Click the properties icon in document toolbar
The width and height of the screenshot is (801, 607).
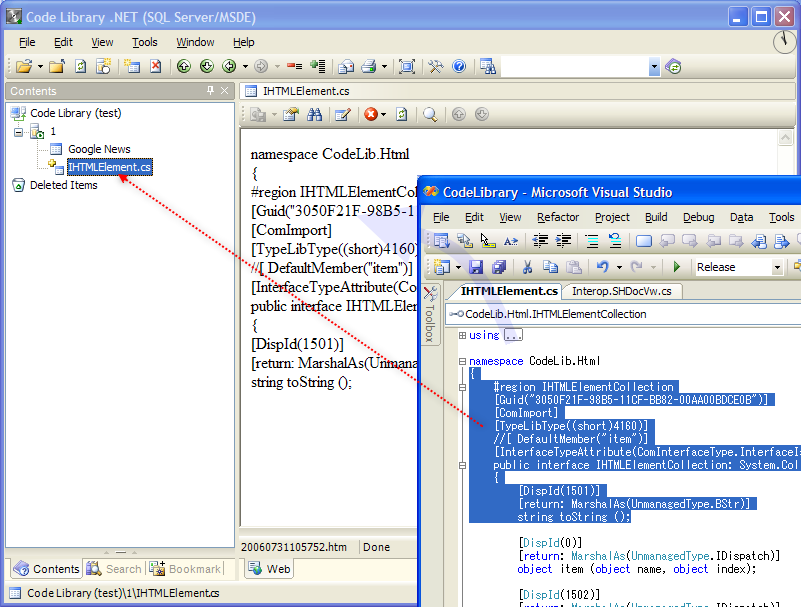pyautogui.click(x=291, y=114)
